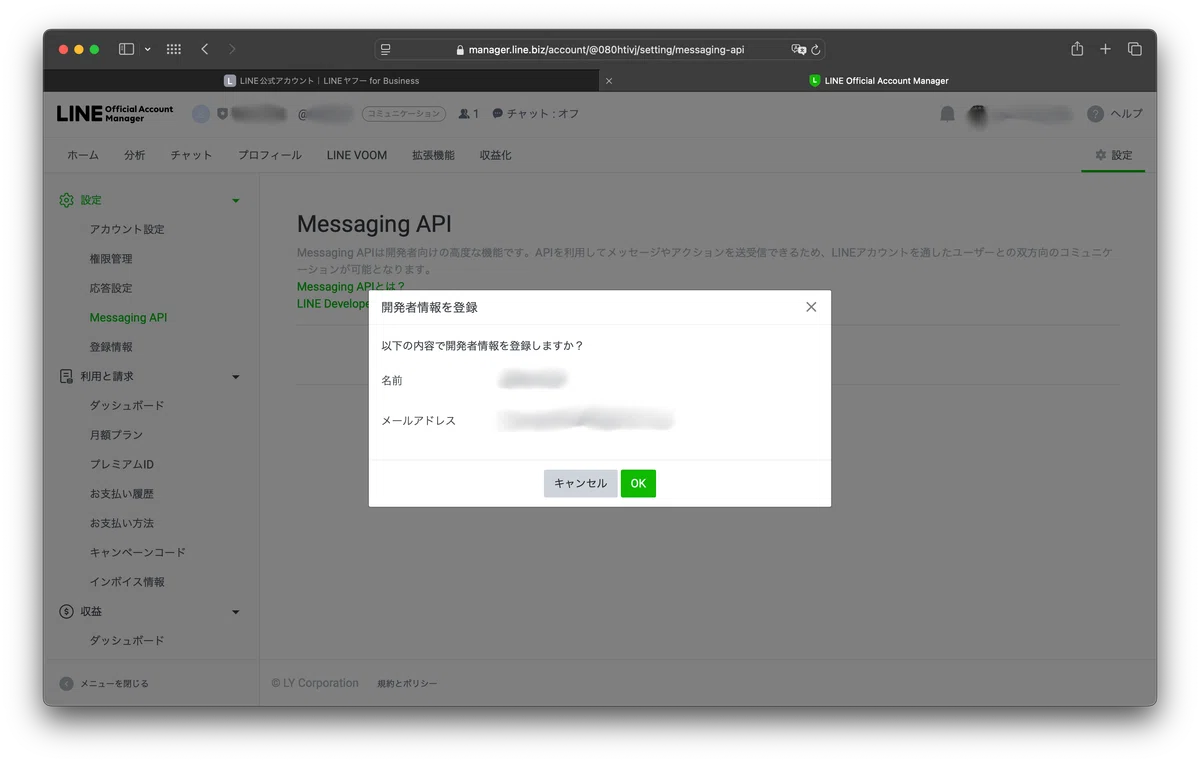Open the LINE VOOM tab
The height and width of the screenshot is (763, 1200).
[x=357, y=155]
